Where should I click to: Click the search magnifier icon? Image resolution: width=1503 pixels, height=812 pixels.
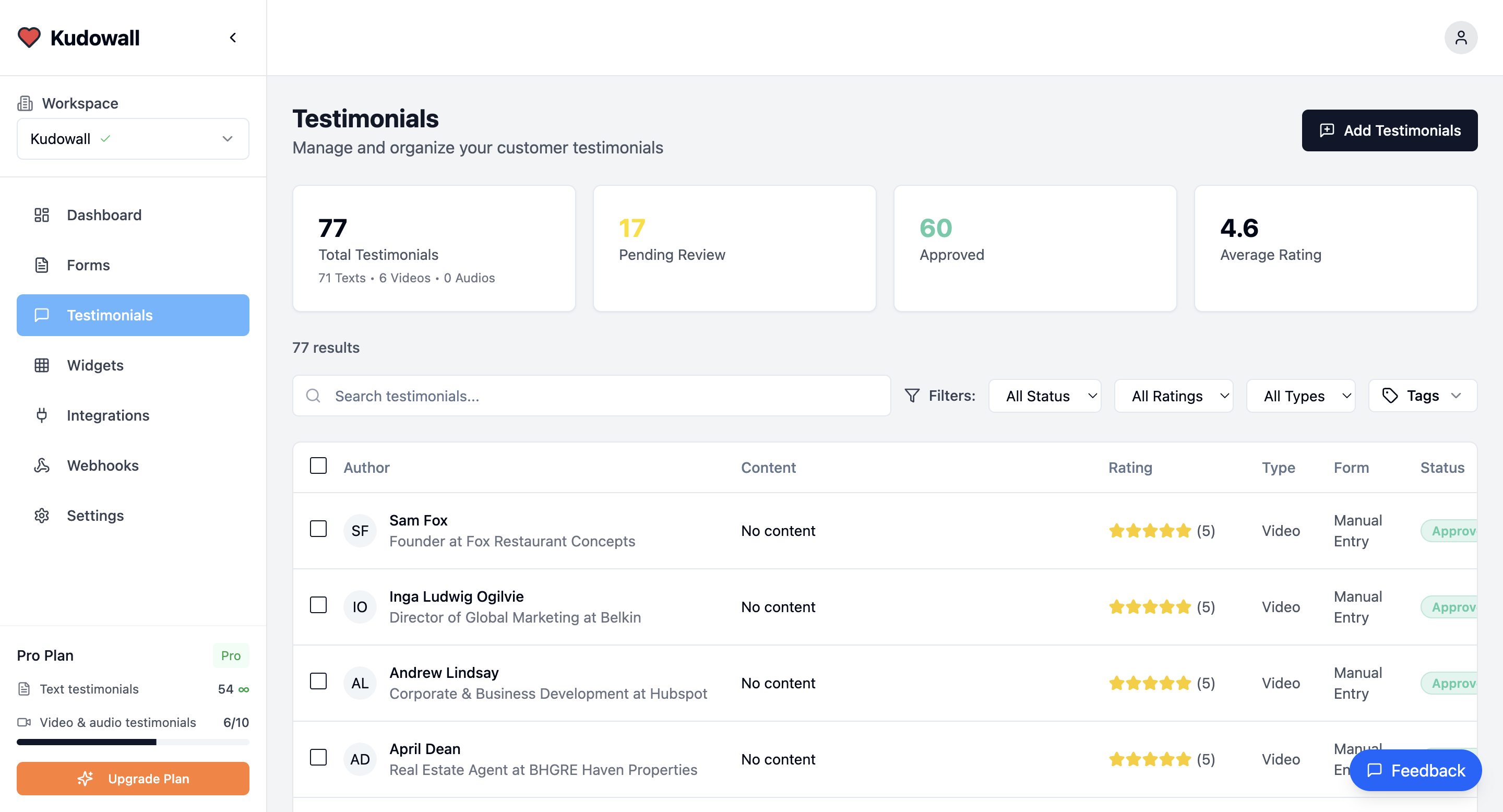pyautogui.click(x=313, y=396)
